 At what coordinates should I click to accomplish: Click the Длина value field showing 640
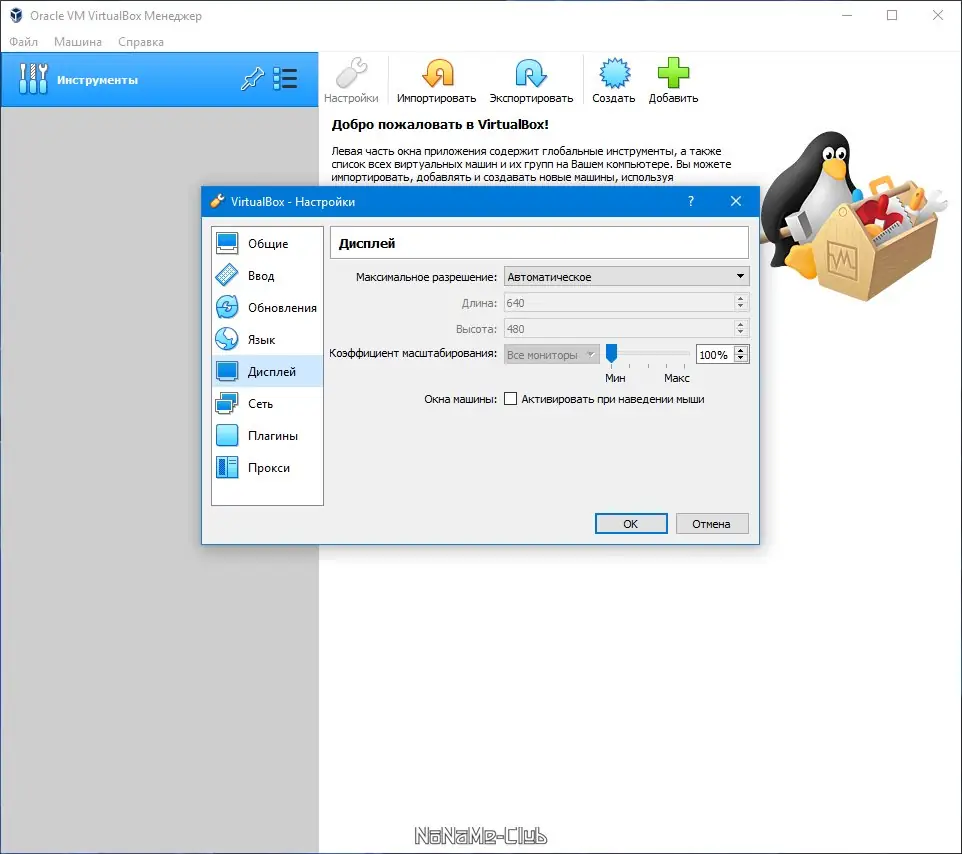tap(619, 302)
